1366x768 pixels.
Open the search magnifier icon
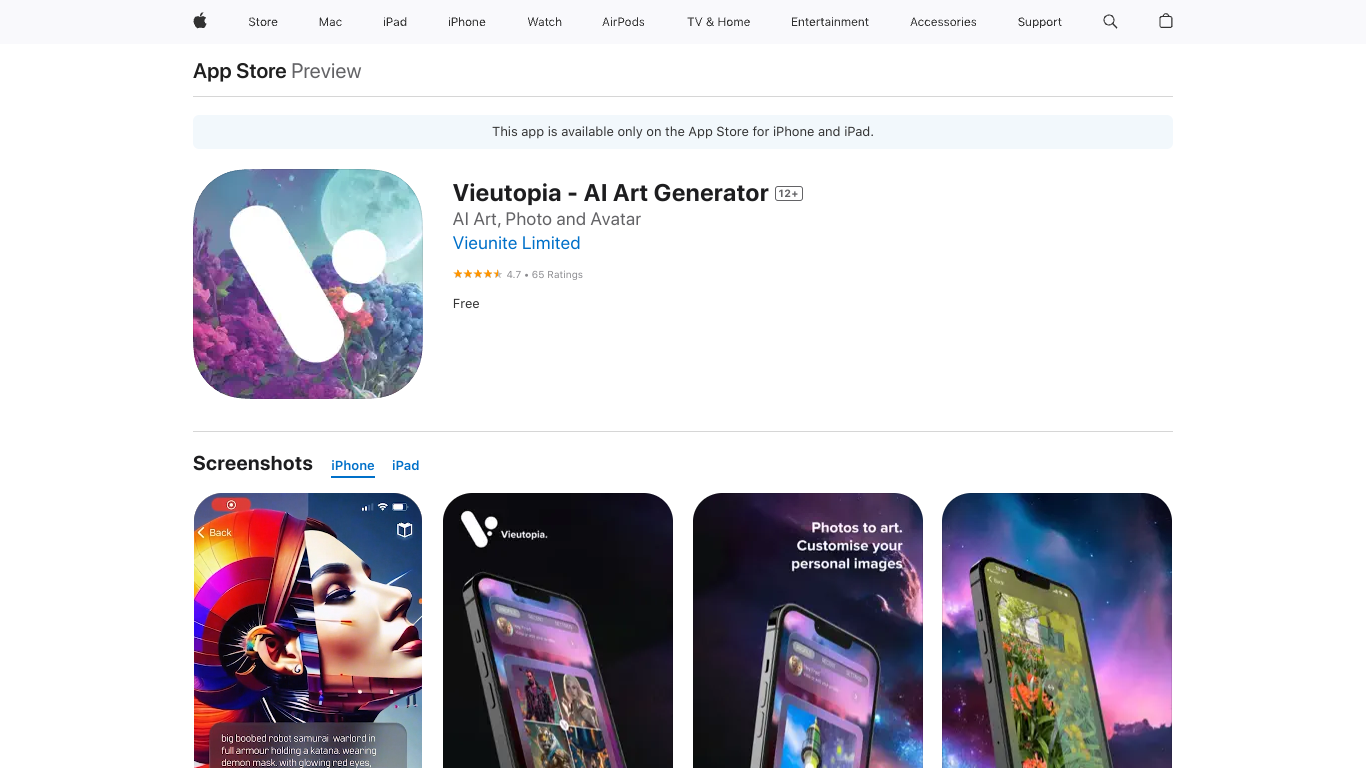(x=1110, y=21)
